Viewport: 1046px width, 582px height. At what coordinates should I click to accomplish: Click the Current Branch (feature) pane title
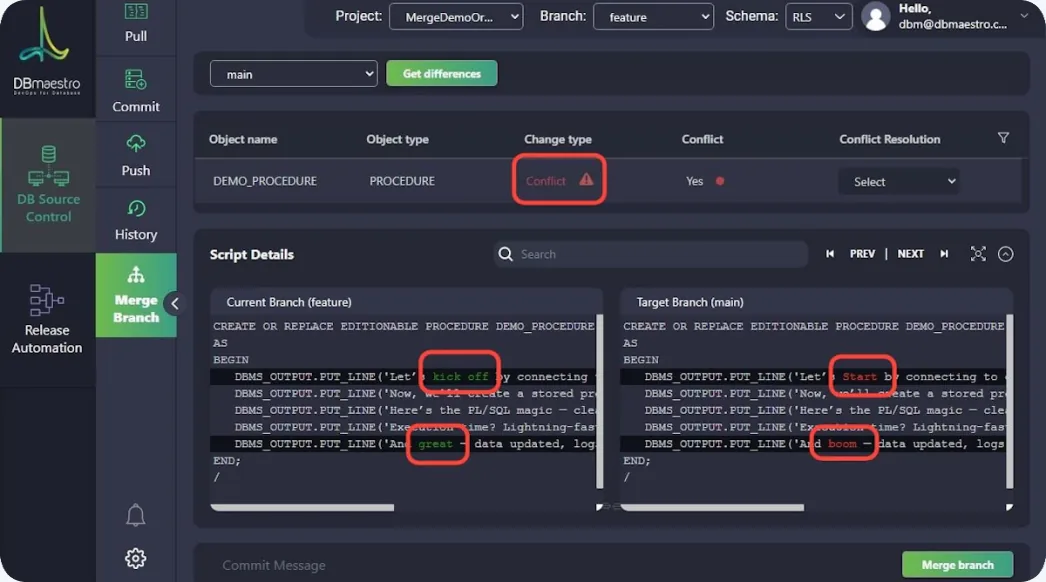[x=289, y=302]
